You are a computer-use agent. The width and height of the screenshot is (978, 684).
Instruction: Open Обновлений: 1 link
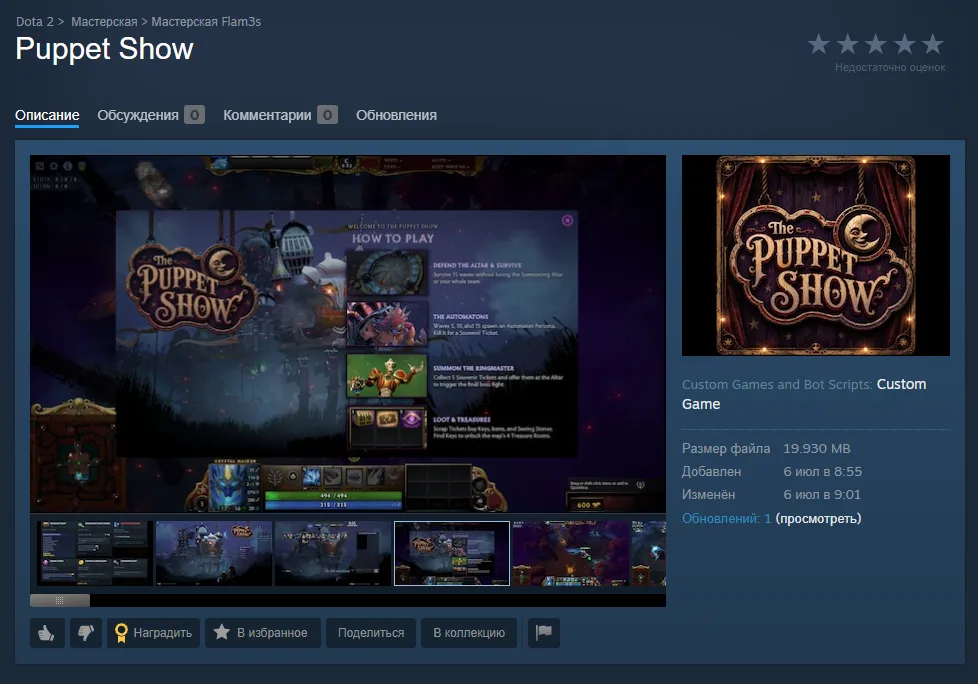(x=726, y=518)
